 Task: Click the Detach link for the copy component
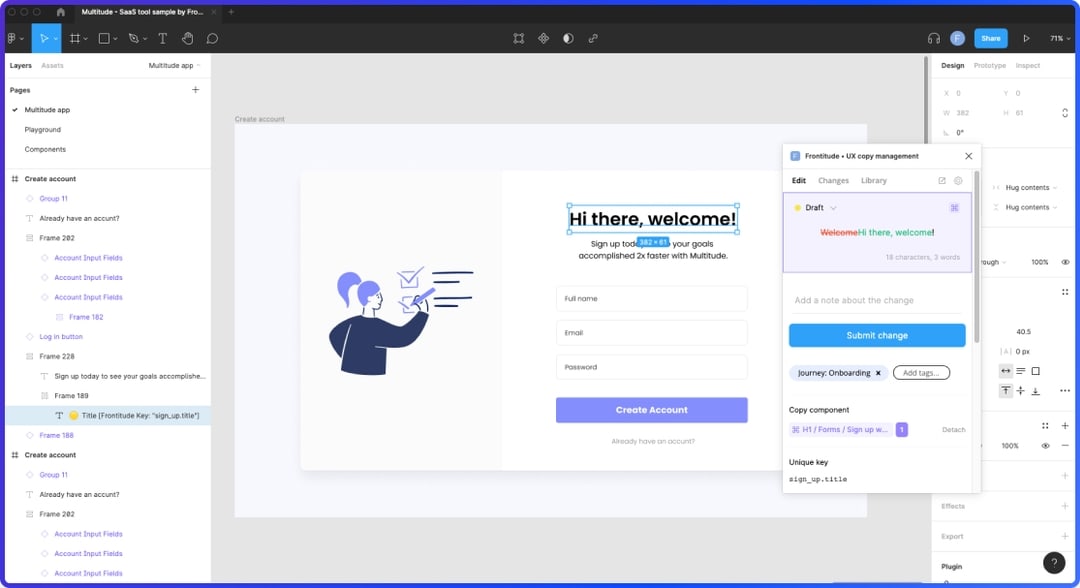pos(953,429)
